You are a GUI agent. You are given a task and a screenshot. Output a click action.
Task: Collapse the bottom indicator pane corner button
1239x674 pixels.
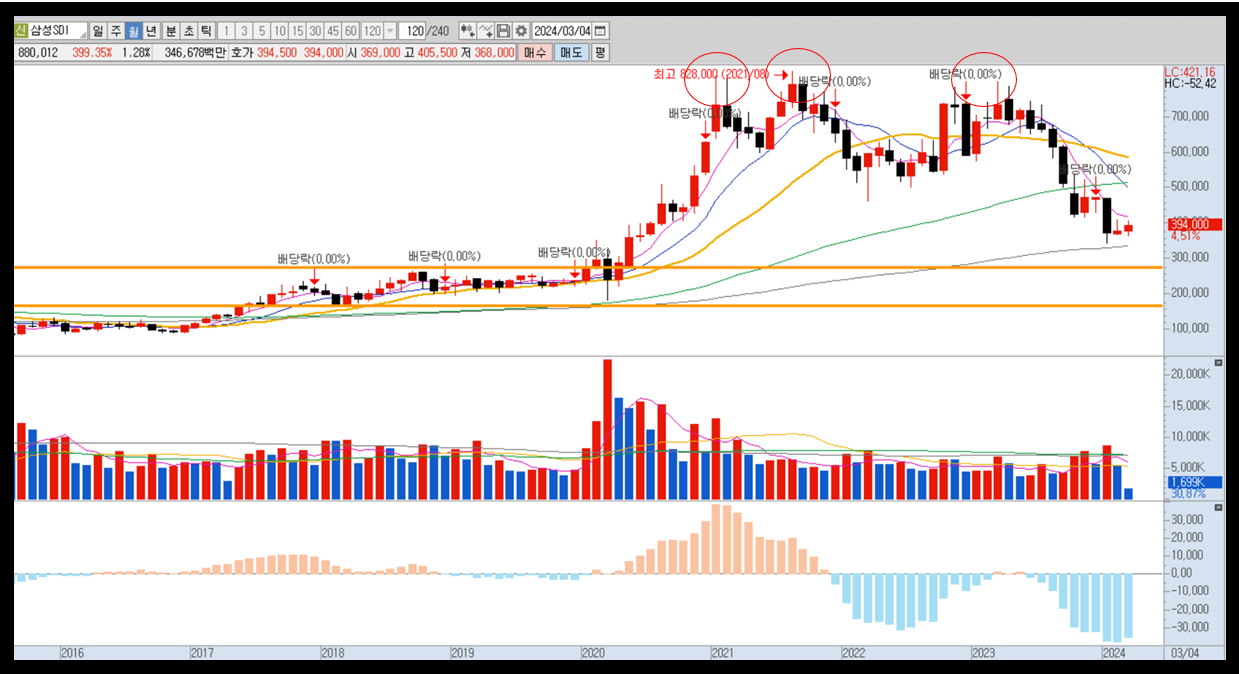[x=1218, y=508]
